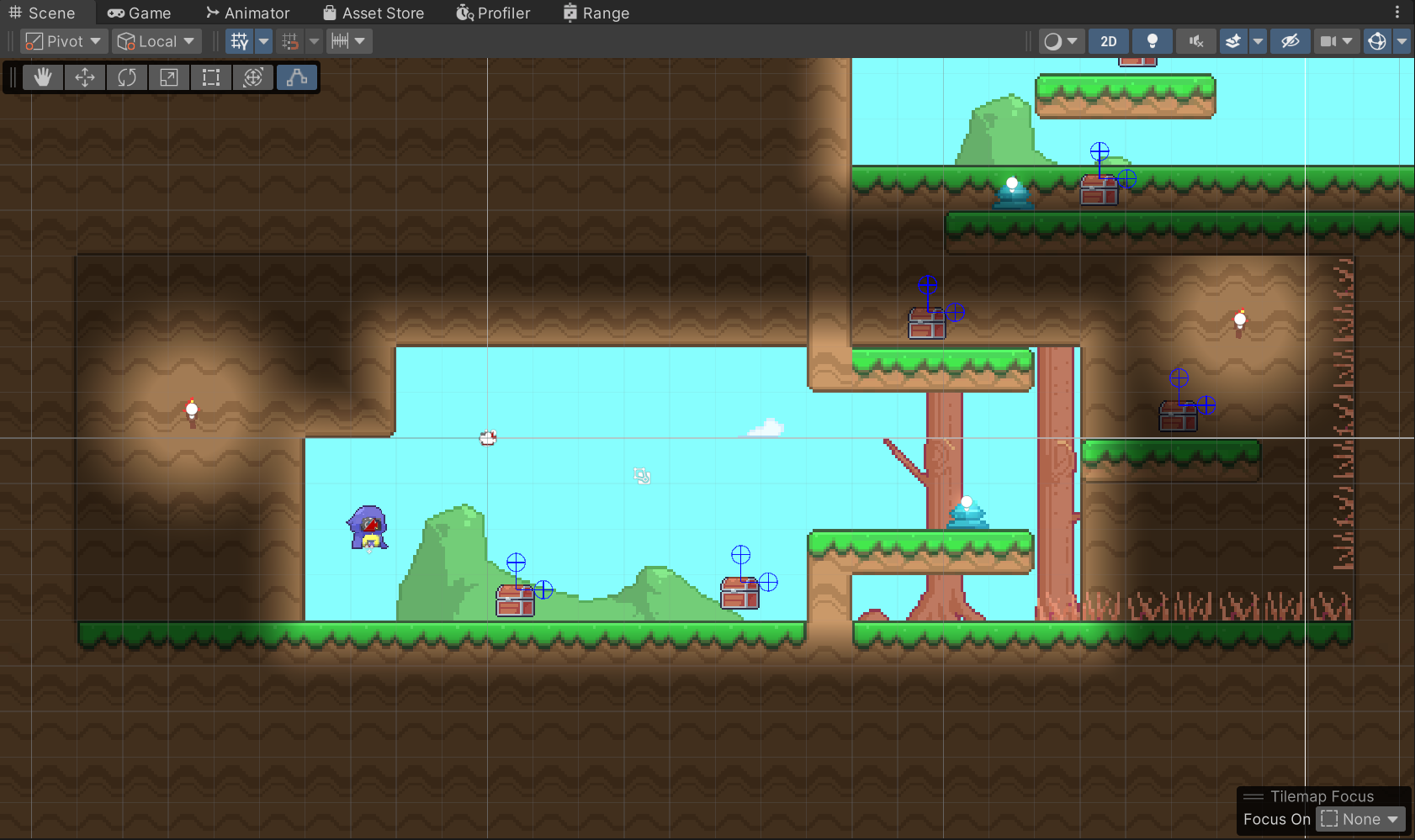The height and width of the screenshot is (840, 1415).
Task: Open the Local handle rotation dropdown
Action: (x=156, y=41)
